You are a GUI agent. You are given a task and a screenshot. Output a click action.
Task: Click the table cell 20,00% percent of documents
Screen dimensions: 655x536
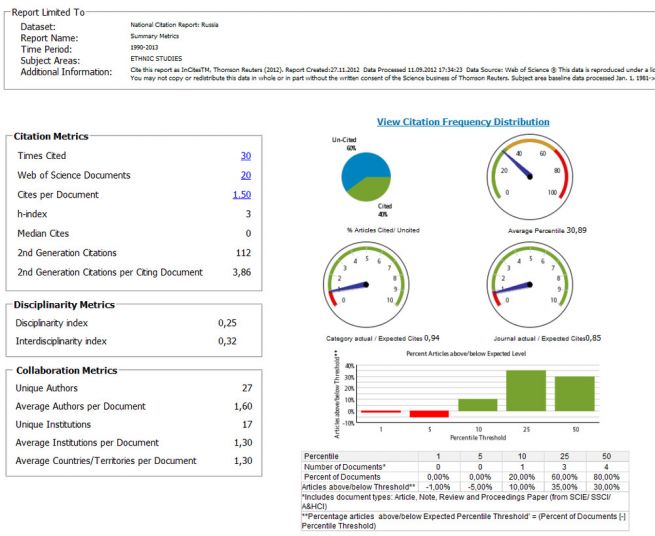522,477
